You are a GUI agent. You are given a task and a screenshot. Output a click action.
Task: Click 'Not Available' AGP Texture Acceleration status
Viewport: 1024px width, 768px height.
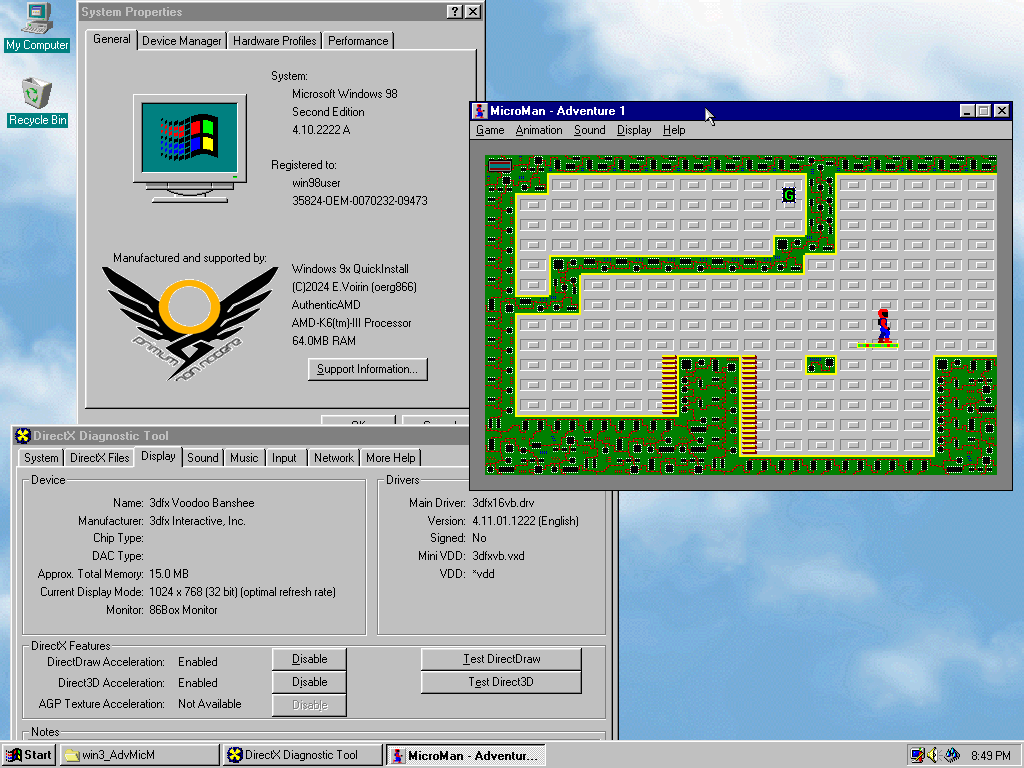pyautogui.click(x=210, y=704)
